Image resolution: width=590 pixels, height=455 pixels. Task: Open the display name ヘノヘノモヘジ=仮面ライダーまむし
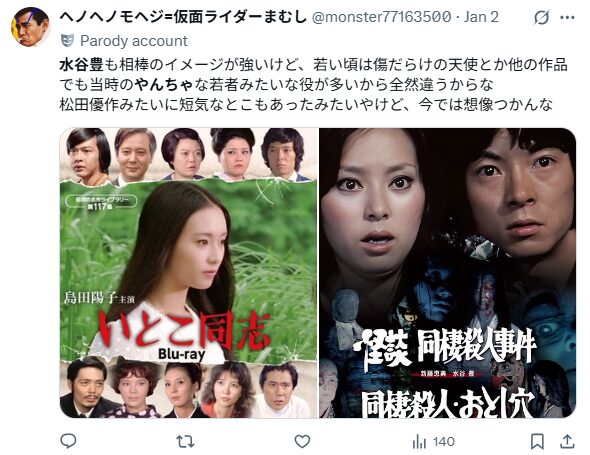184,17
